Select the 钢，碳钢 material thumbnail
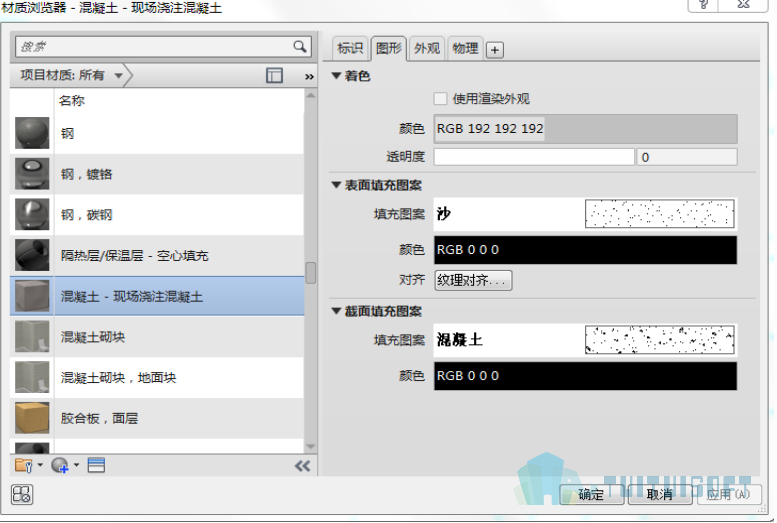777x523 pixels. [x=32, y=214]
